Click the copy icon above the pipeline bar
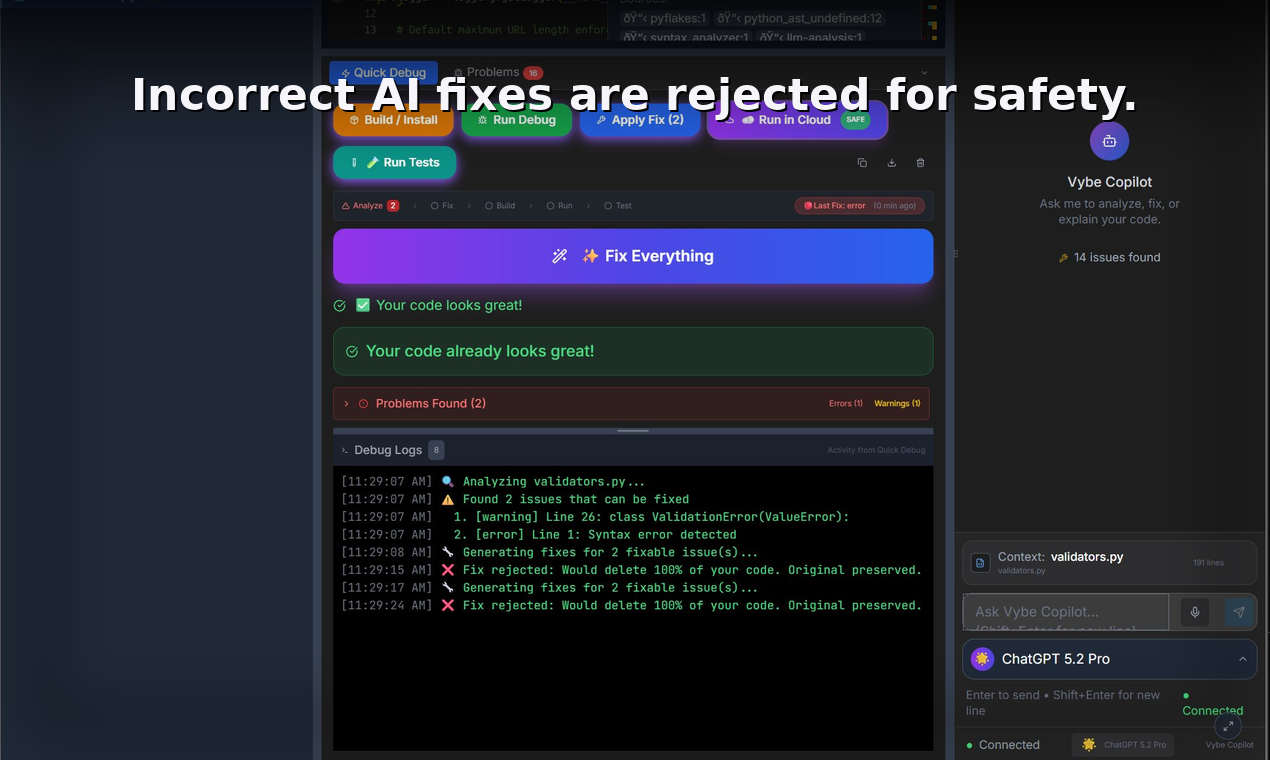Image resolution: width=1270 pixels, height=760 pixels. click(862, 162)
